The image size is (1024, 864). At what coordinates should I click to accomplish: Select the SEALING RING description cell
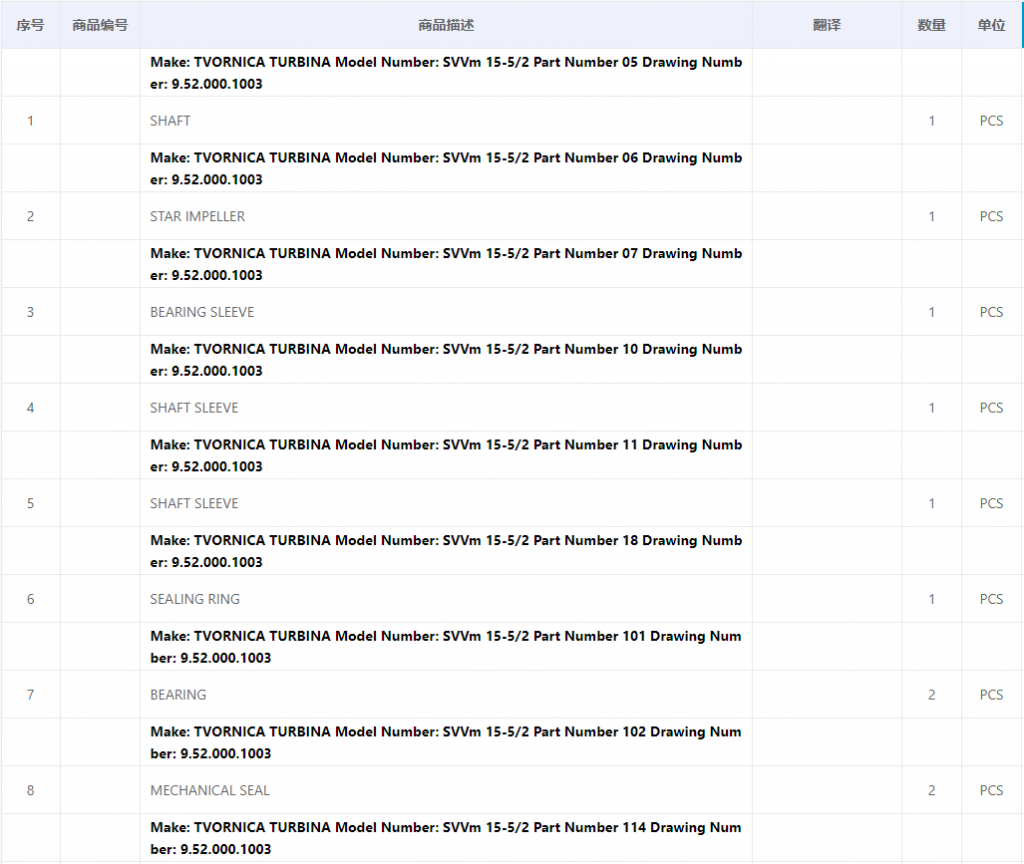pos(195,599)
